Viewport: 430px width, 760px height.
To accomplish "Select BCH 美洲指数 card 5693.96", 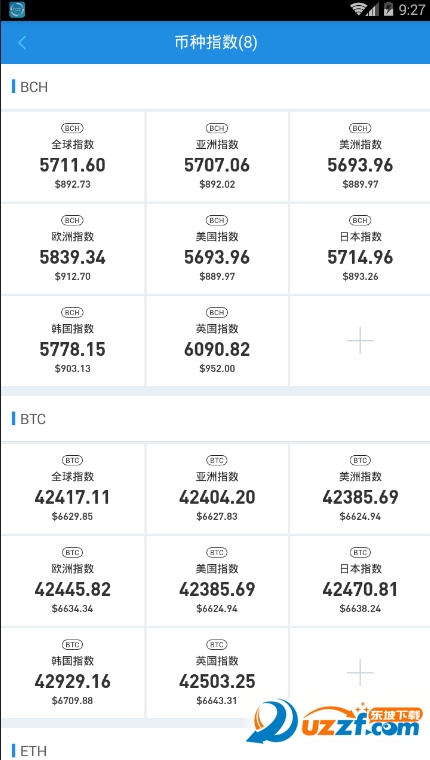I will point(360,157).
